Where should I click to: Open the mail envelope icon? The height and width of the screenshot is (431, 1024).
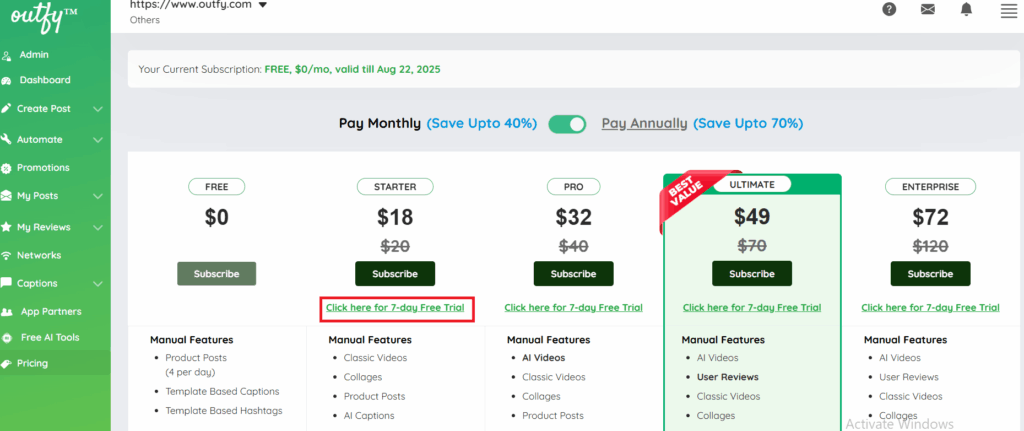coord(927,10)
